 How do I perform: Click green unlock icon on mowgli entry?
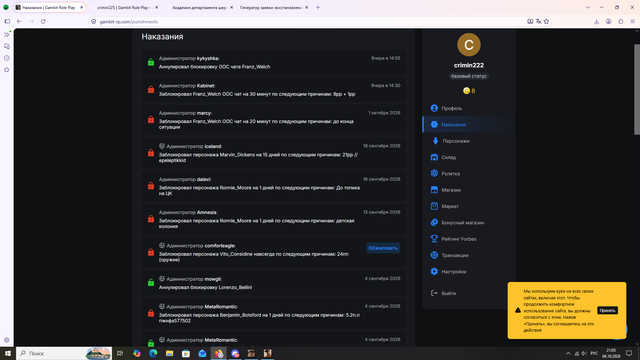tap(151, 282)
